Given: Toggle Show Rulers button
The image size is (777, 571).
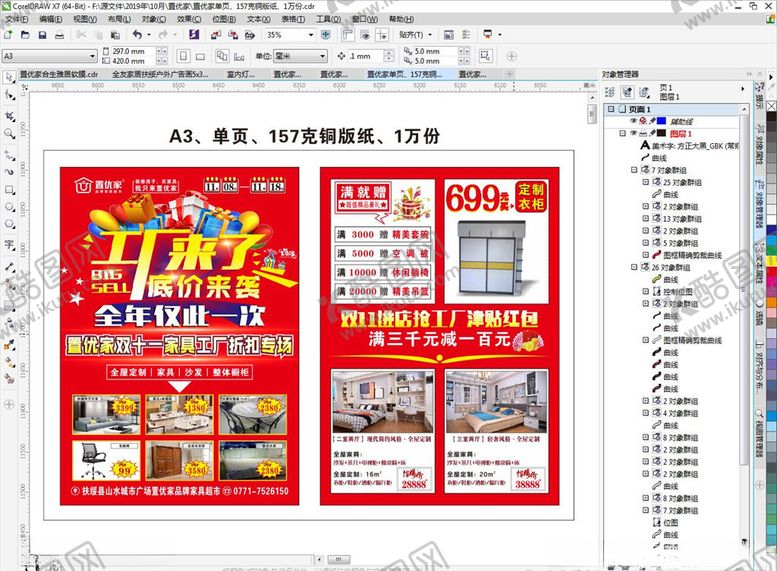Looking at the screenshot, I should 347,35.
